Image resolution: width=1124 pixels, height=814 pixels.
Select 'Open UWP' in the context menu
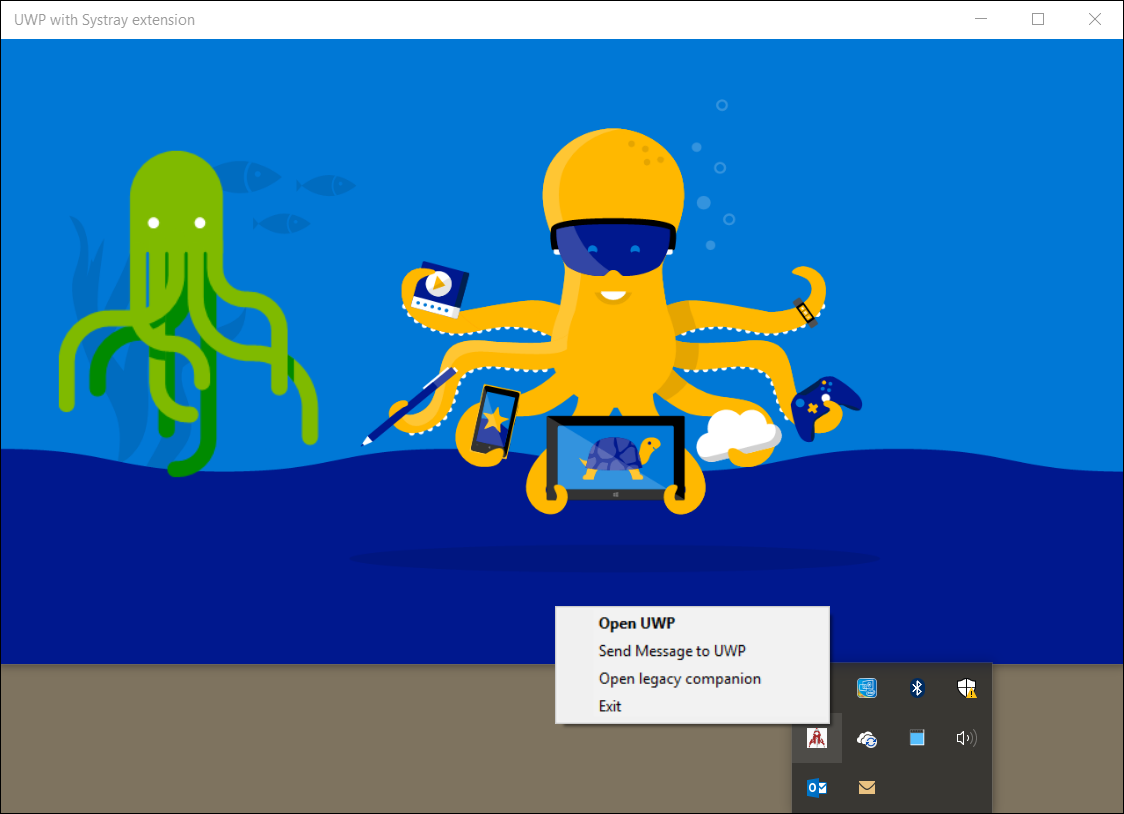coord(637,623)
